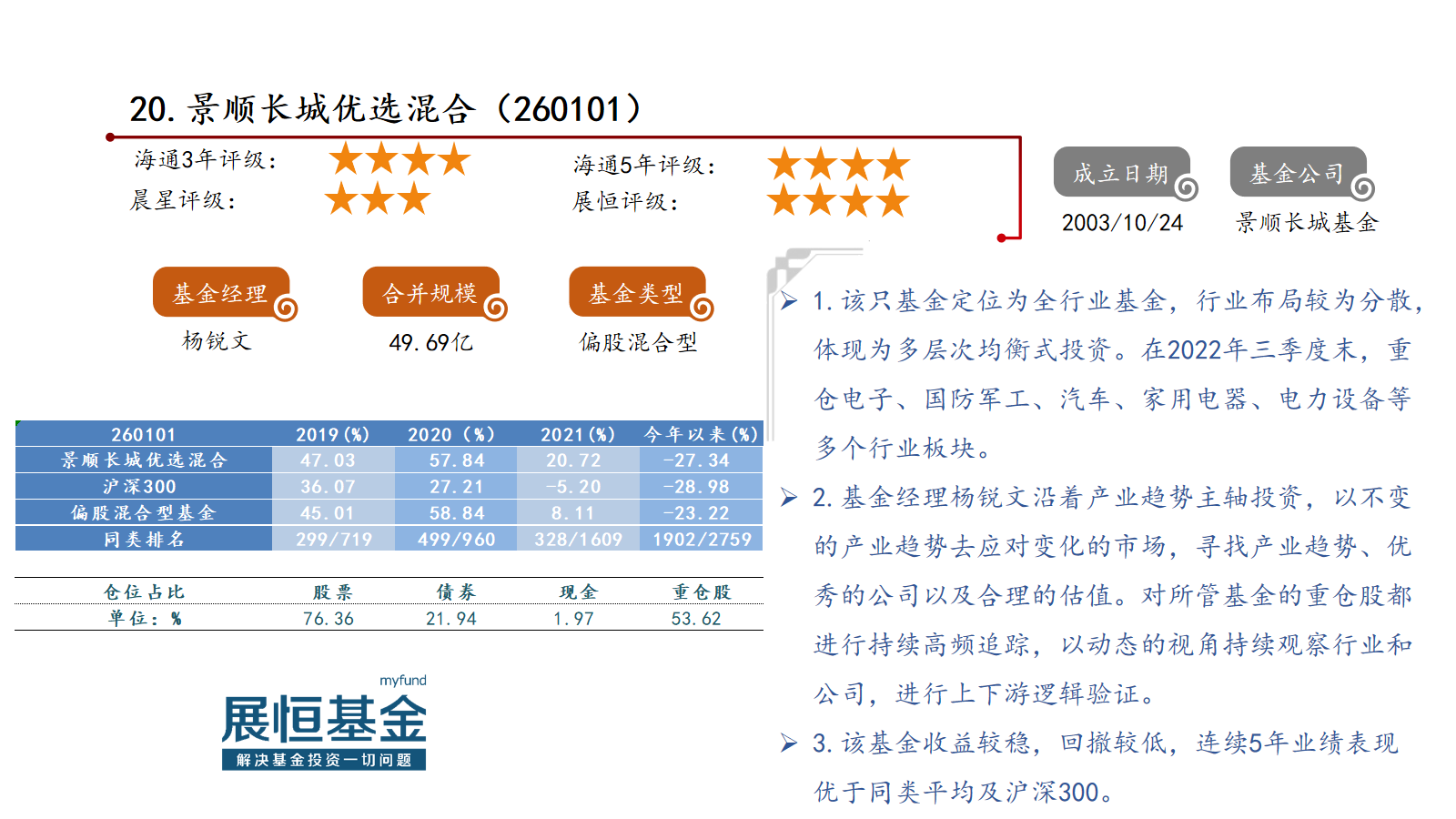Click the arrow bullet before paragraph 1

point(789,301)
